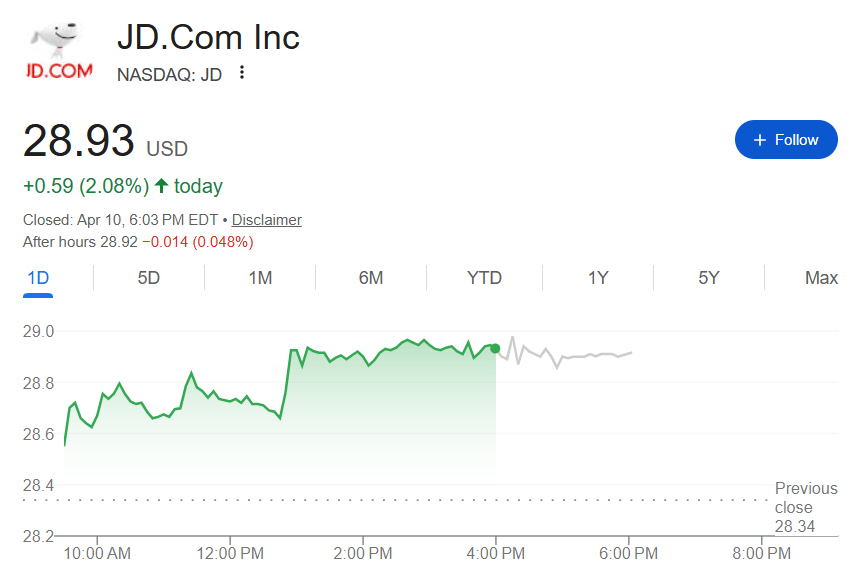This screenshot has width=860, height=581.
Task: Switch to the 1Y chart view
Action: click(598, 278)
